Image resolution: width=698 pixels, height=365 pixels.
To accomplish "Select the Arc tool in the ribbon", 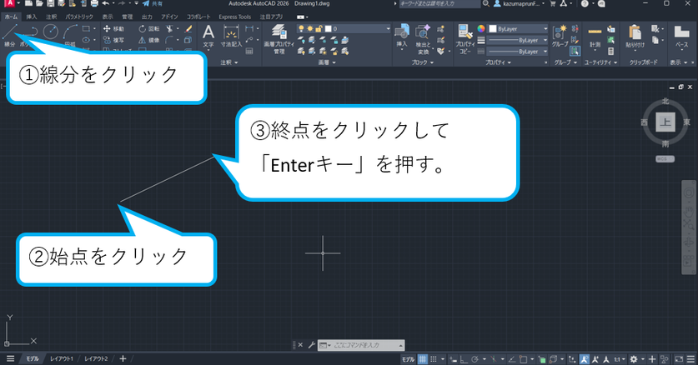I will [70, 32].
